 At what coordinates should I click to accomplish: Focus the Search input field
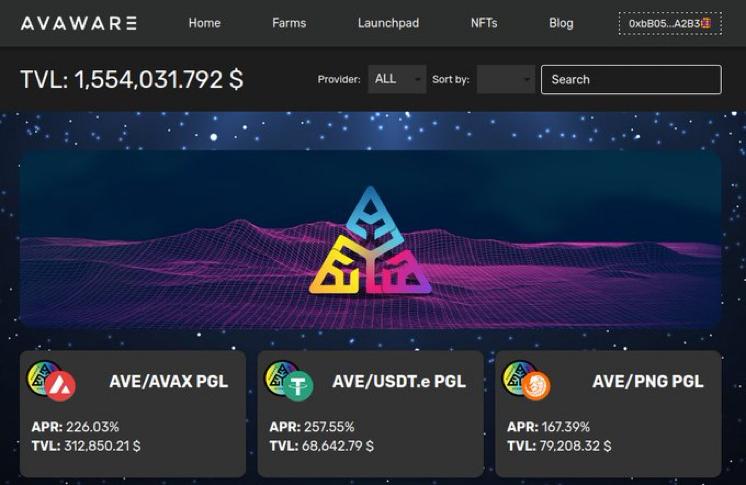point(631,79)
